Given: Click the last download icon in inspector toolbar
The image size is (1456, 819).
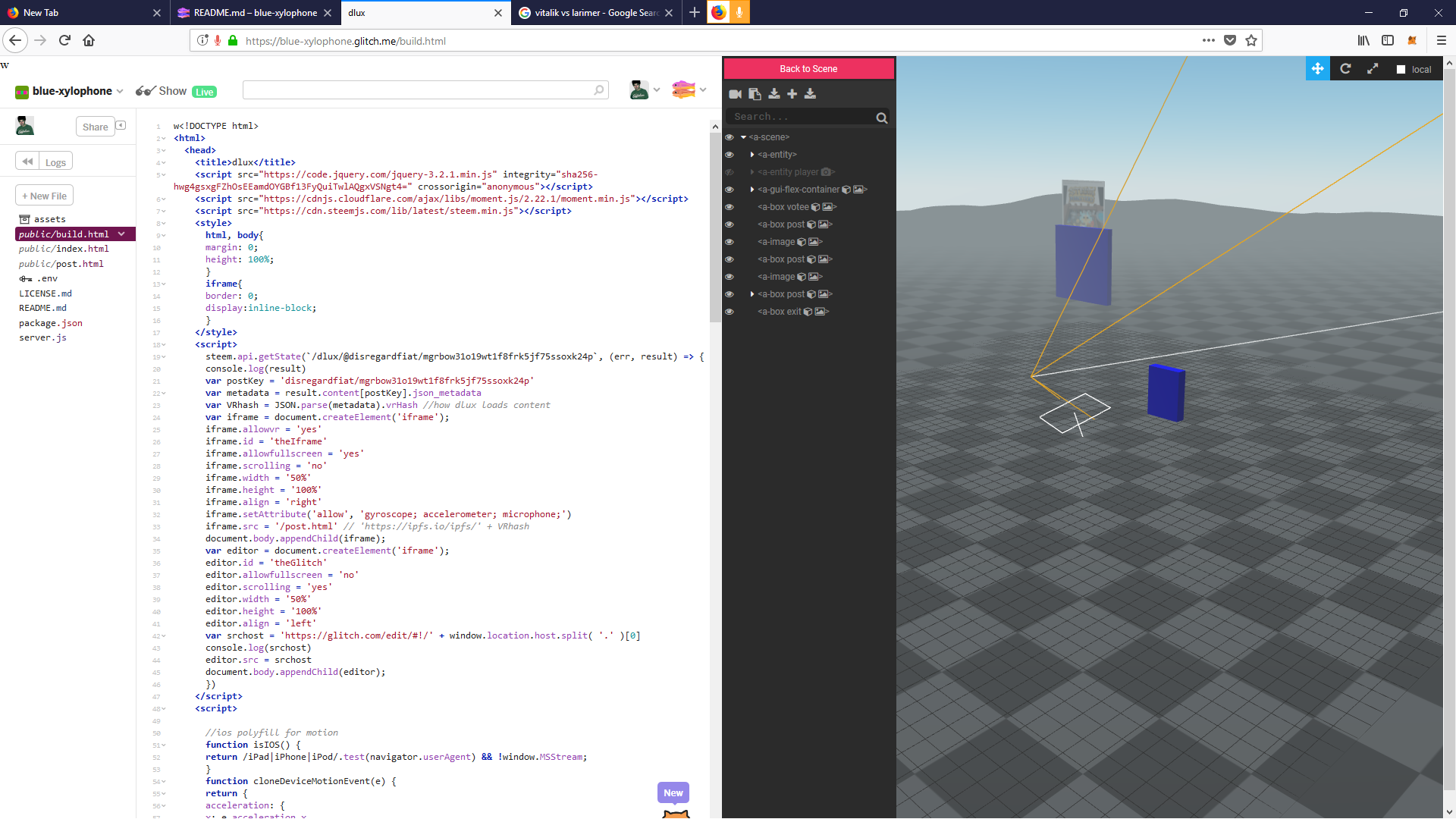Looking at the screenshot, I should [x=810, y=94].
